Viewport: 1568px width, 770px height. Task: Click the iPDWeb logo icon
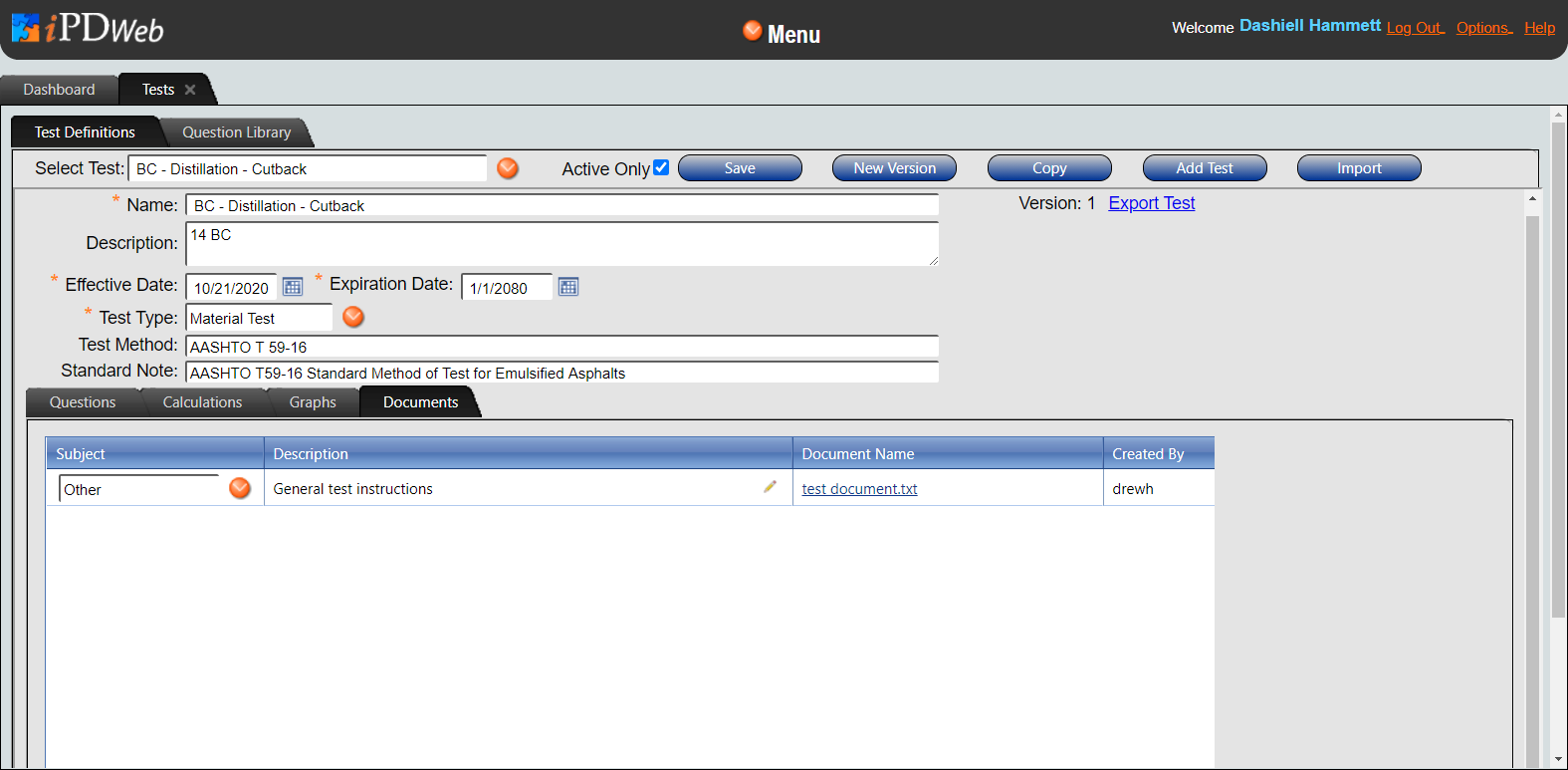click(x=26, y=28)
